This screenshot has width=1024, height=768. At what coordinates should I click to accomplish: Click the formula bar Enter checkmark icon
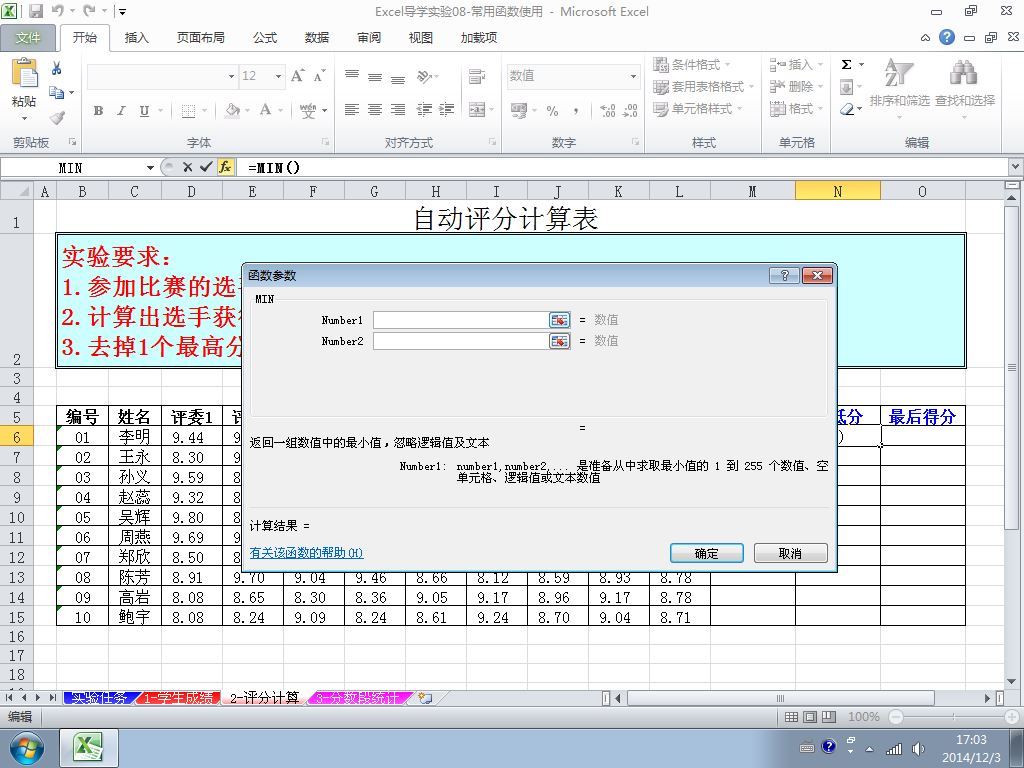click(x=206, y=167)
